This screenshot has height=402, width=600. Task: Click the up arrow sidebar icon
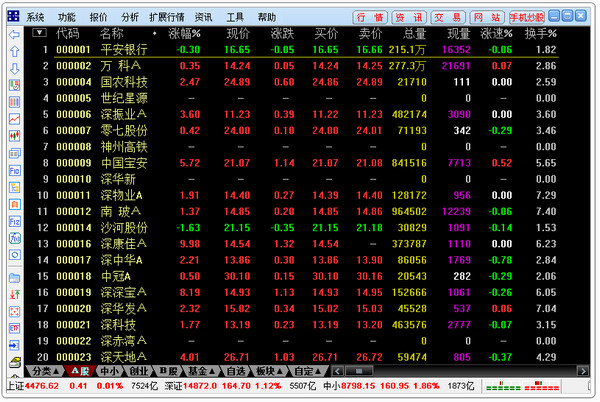point(15,52)
